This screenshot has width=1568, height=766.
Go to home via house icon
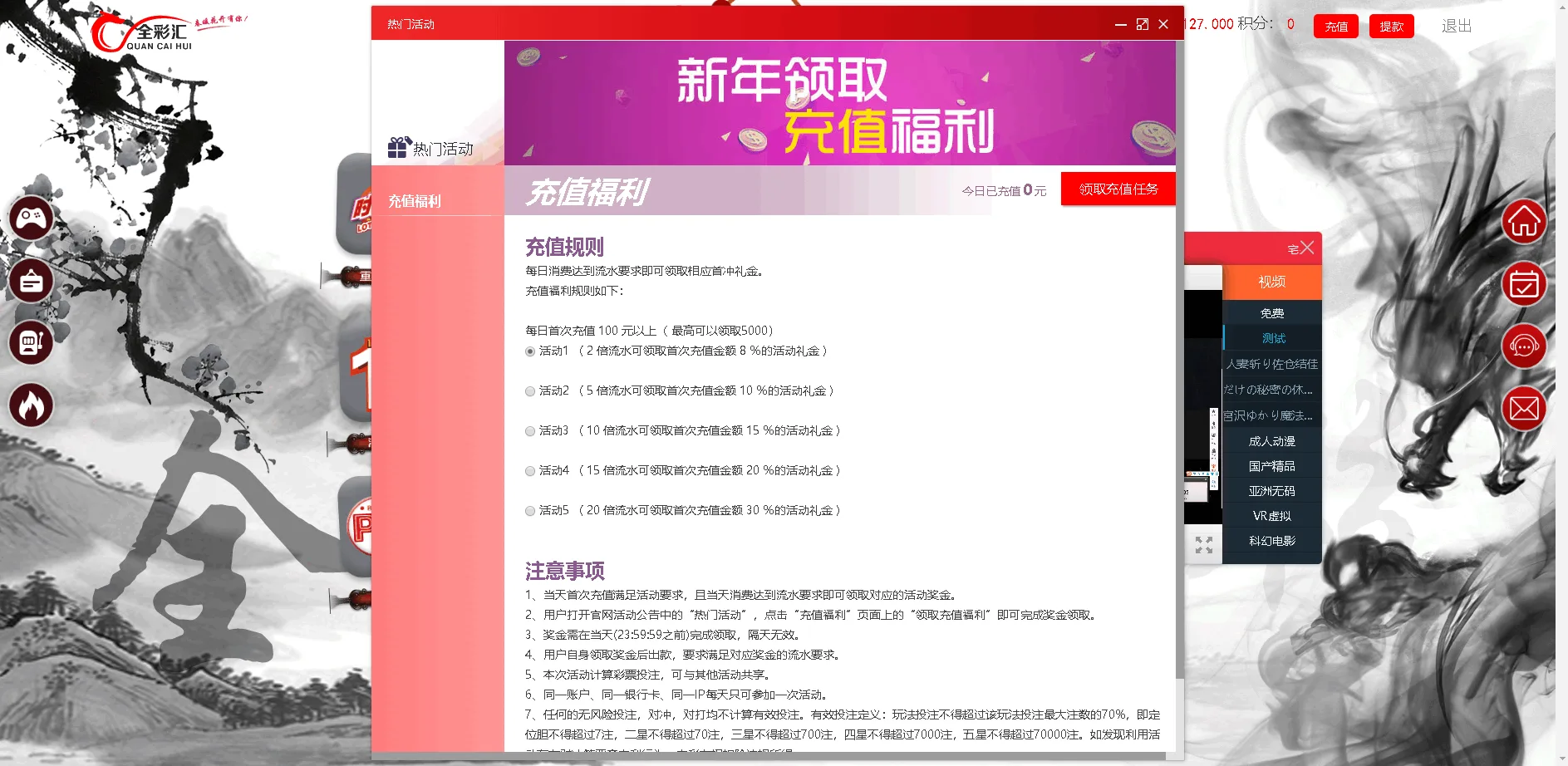point(1524,222)
